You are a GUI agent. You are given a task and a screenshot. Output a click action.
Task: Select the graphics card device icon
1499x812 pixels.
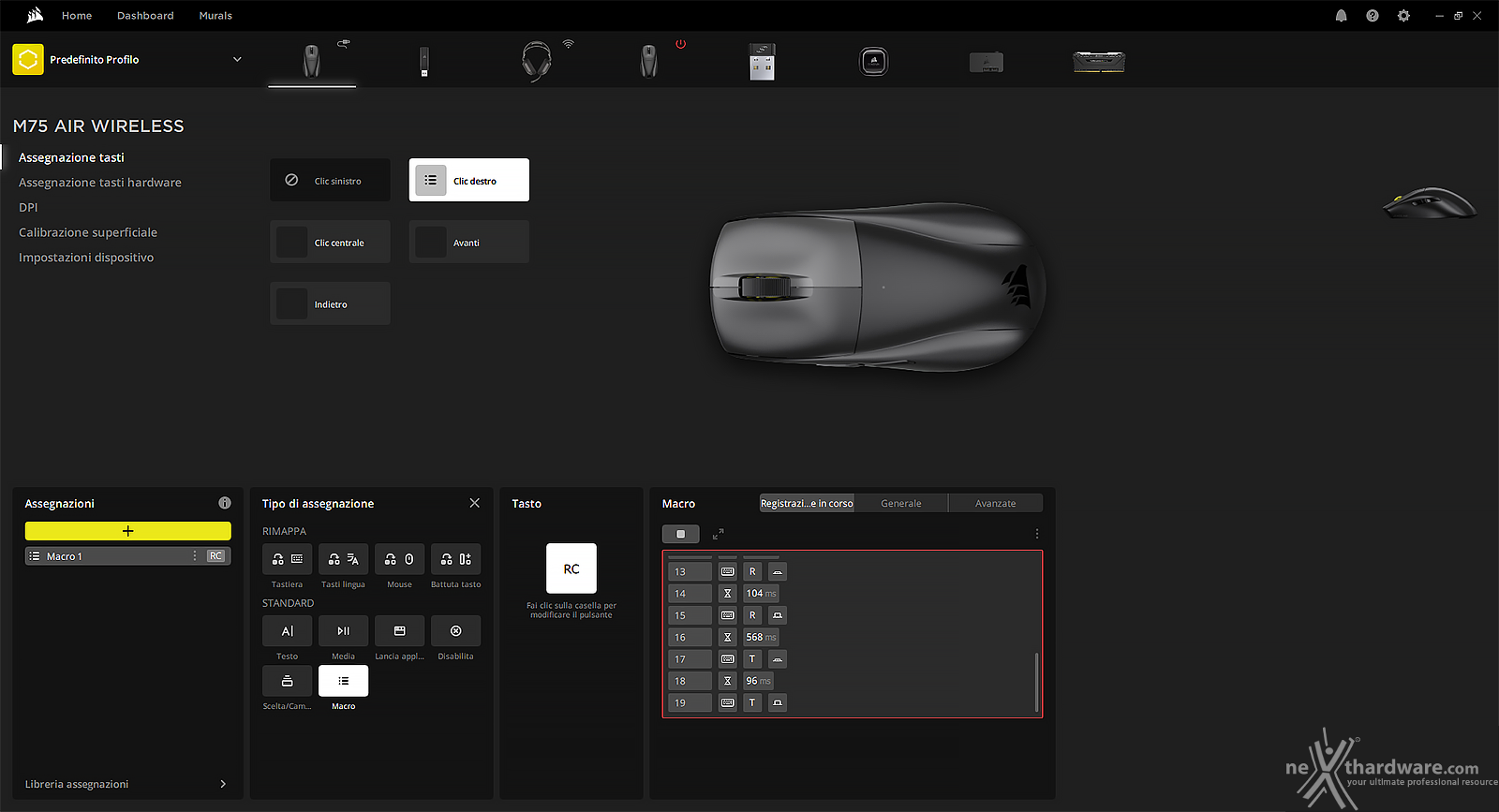pyautogui.click(x=987, y=62)
